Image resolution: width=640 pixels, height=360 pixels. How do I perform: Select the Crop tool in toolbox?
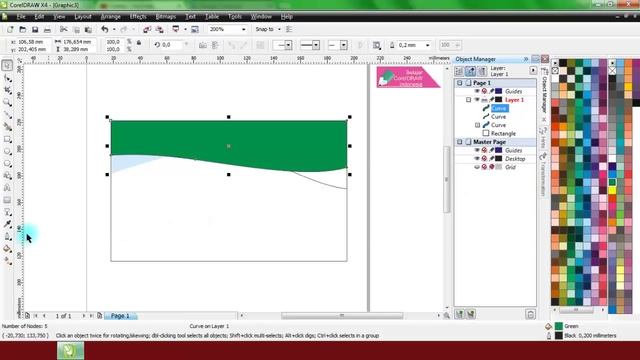pos(7,90)
